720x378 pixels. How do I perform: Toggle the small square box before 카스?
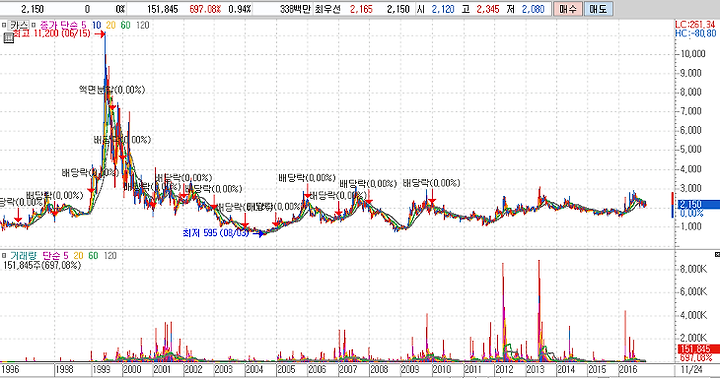pos(4,25)
